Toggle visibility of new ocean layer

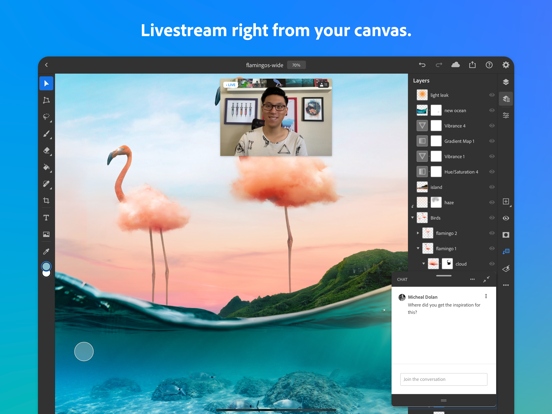point(492,111)
